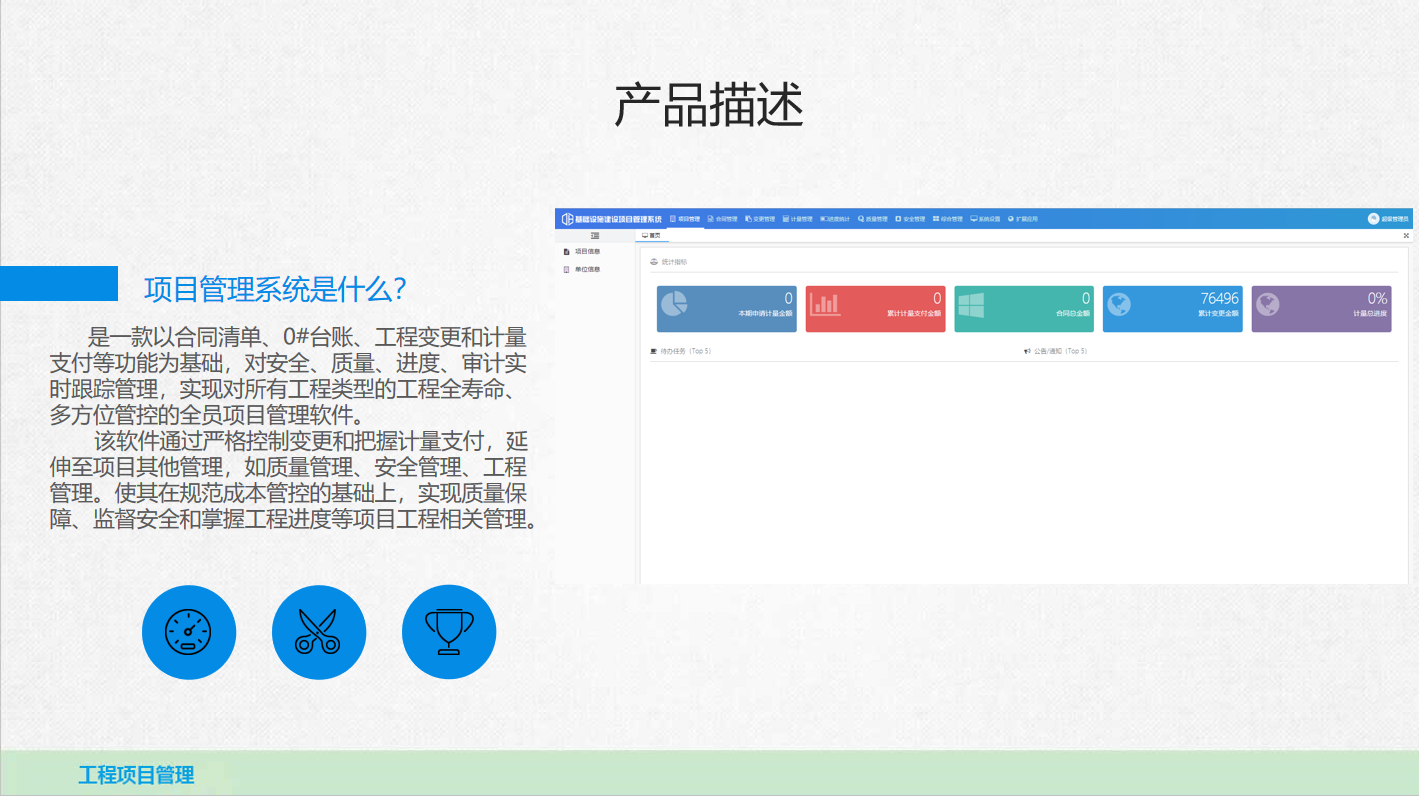Screen dimensions: 1419x796
Task: Open the 质量管理 menu
Action: [x=872, y=219]
